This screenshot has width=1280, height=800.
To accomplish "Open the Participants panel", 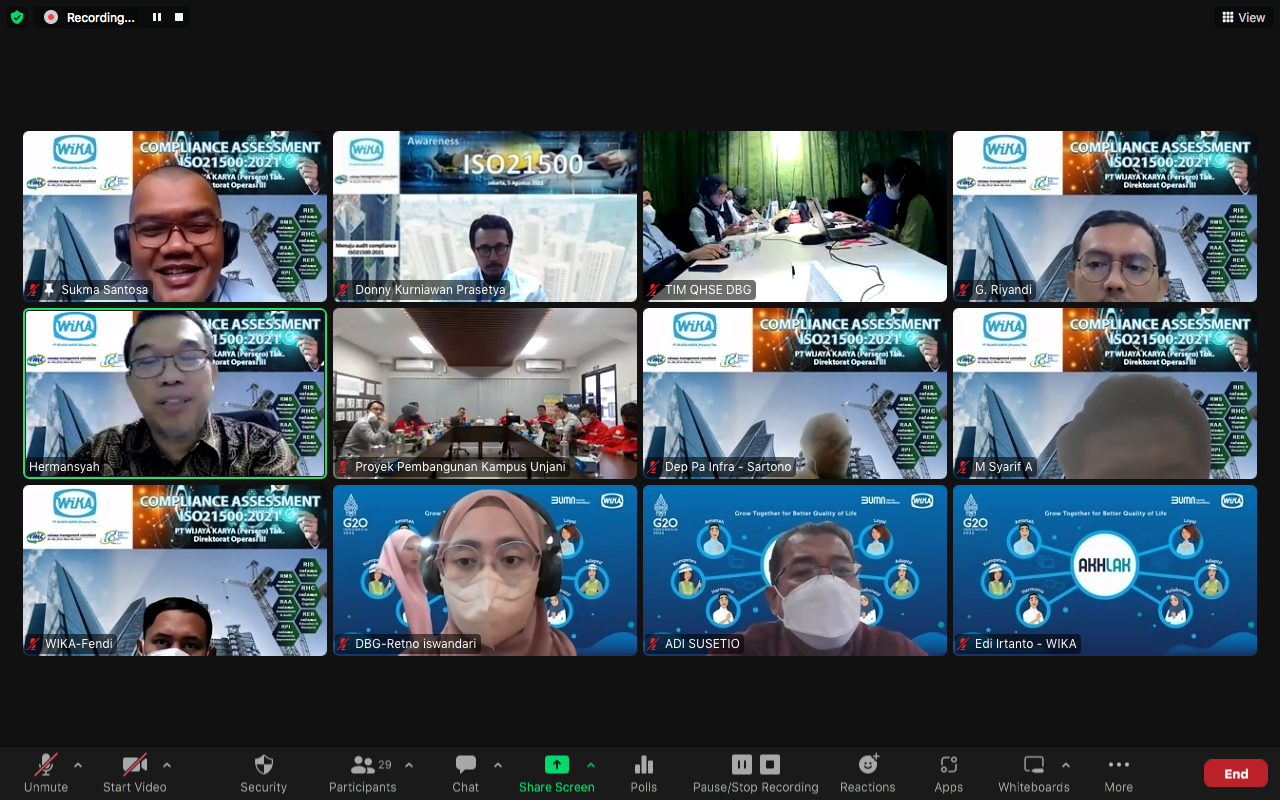I will click(362, 772).
